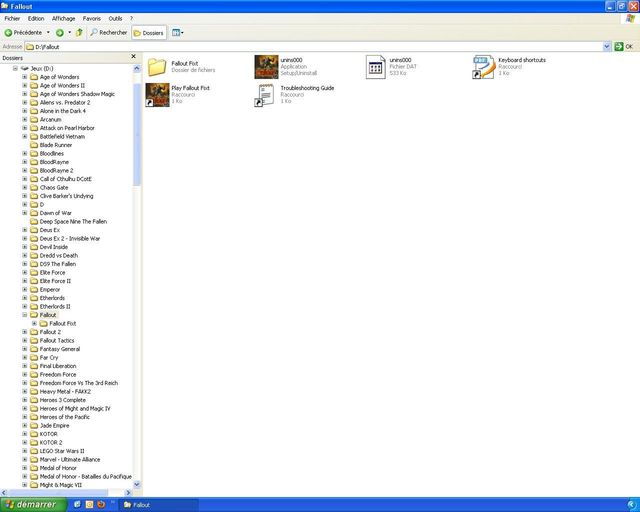Select the Marvel - Ultimate Alliance folder

point(70,459)
